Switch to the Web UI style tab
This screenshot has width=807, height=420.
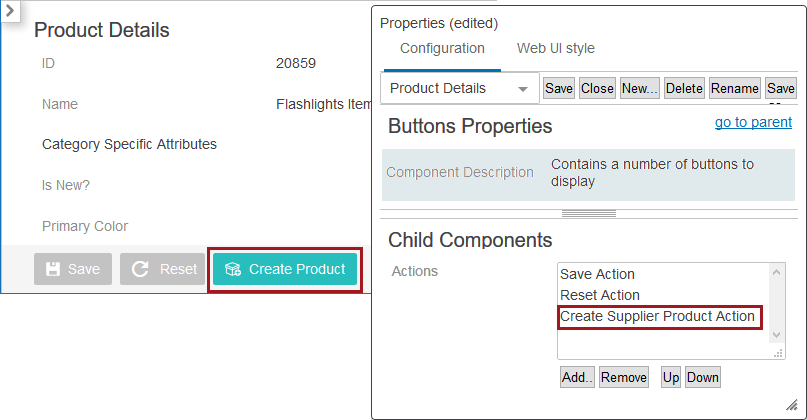click(555, 48)
